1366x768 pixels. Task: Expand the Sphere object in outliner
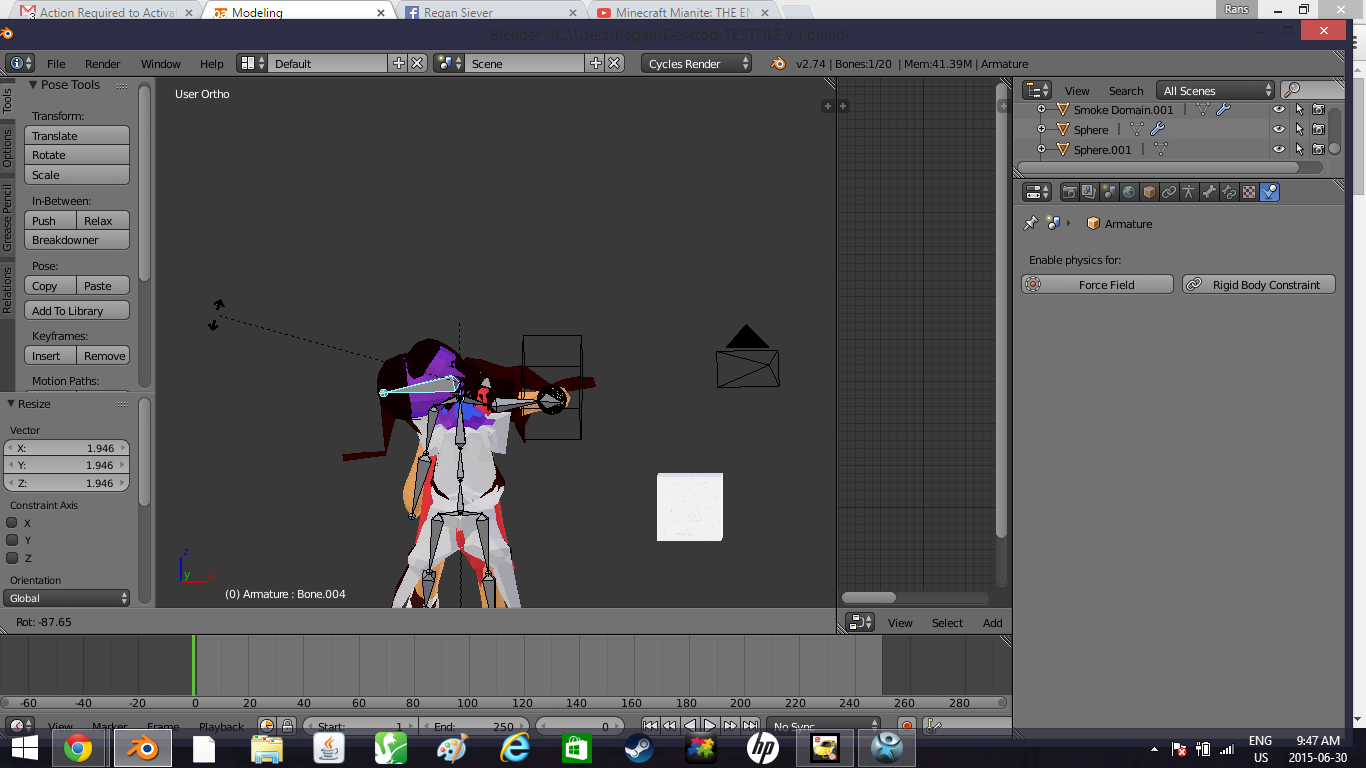[1041, 129]
